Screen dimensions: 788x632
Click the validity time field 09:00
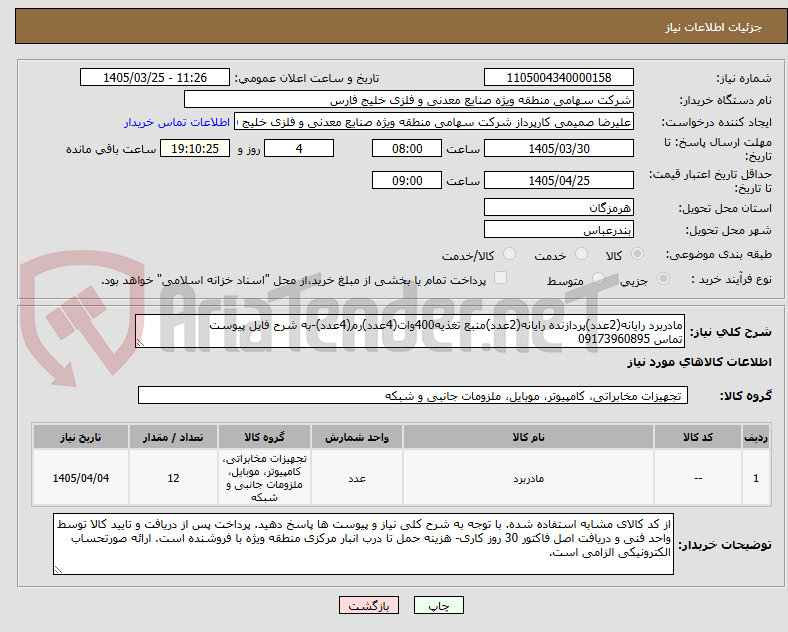(x=407, y=180)
